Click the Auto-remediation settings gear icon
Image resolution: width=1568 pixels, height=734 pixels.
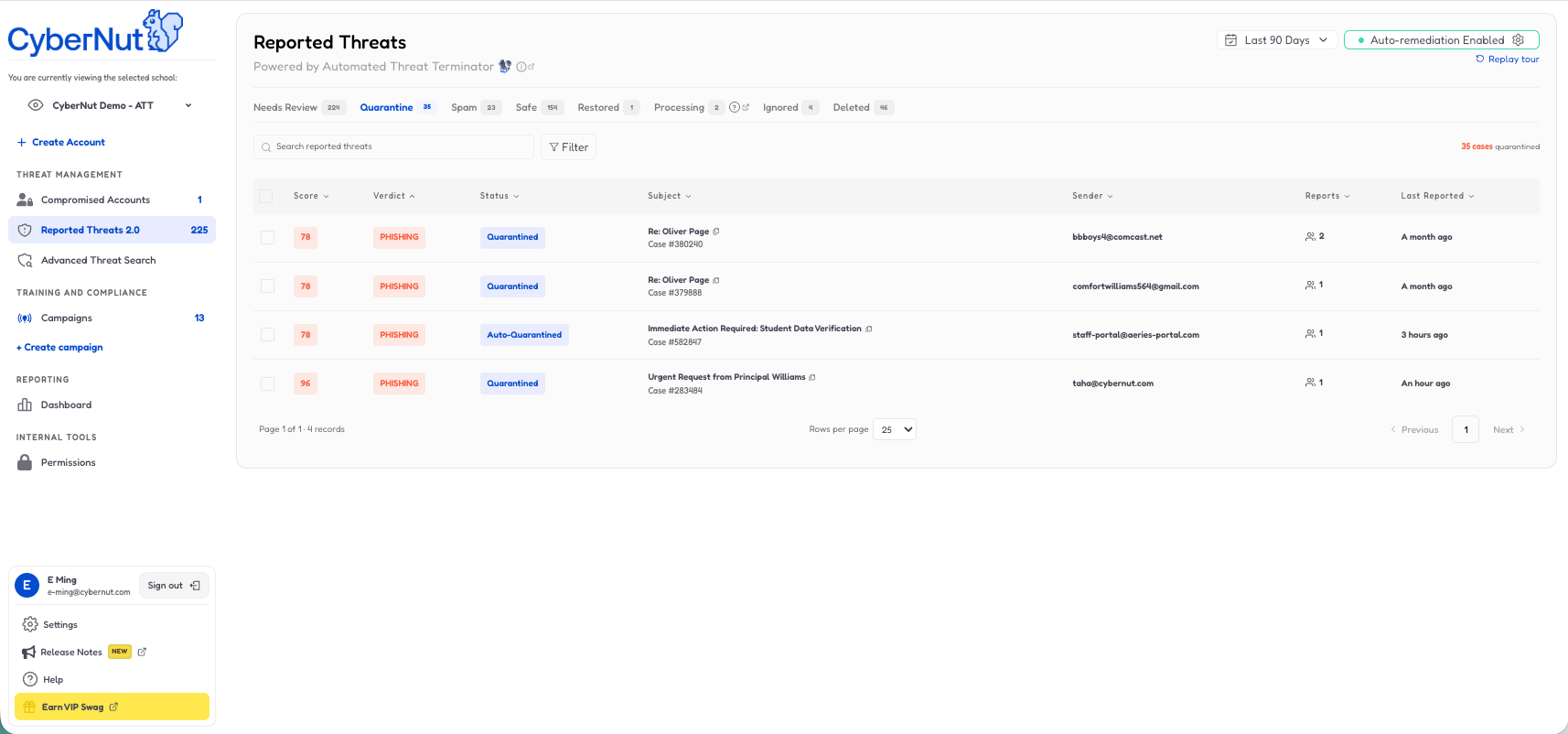[x=1519, y=40]
